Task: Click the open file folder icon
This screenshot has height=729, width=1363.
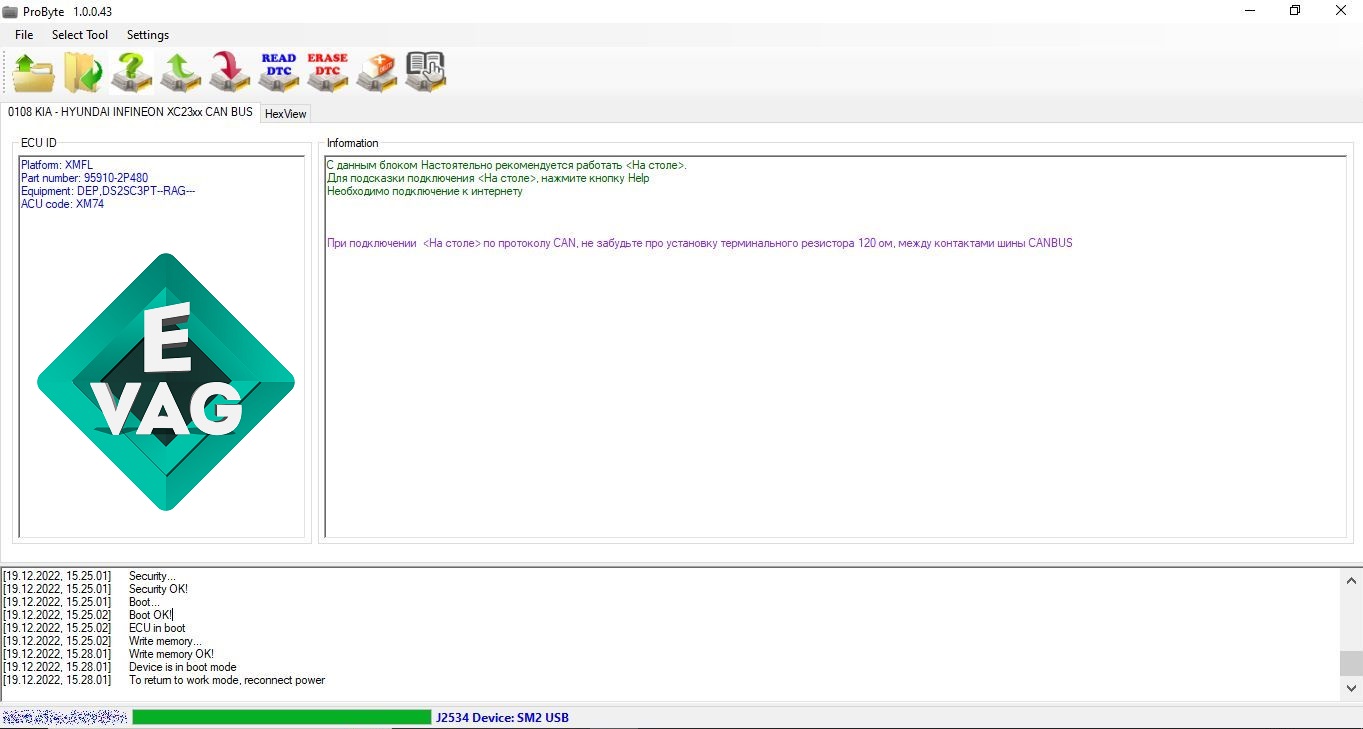Action: 33,73
